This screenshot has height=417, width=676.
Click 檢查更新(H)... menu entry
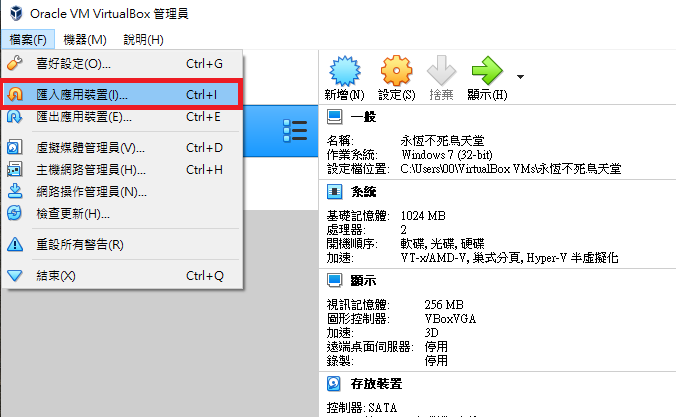tap(122, 213)
